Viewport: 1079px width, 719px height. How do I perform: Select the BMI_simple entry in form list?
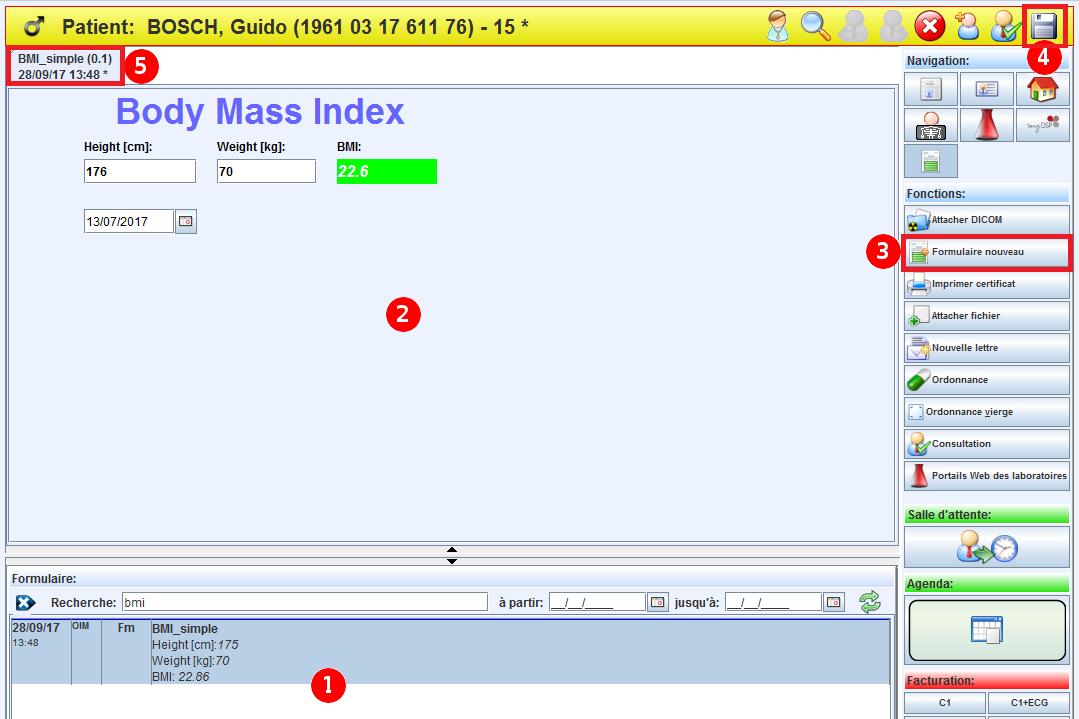[450, 651]
